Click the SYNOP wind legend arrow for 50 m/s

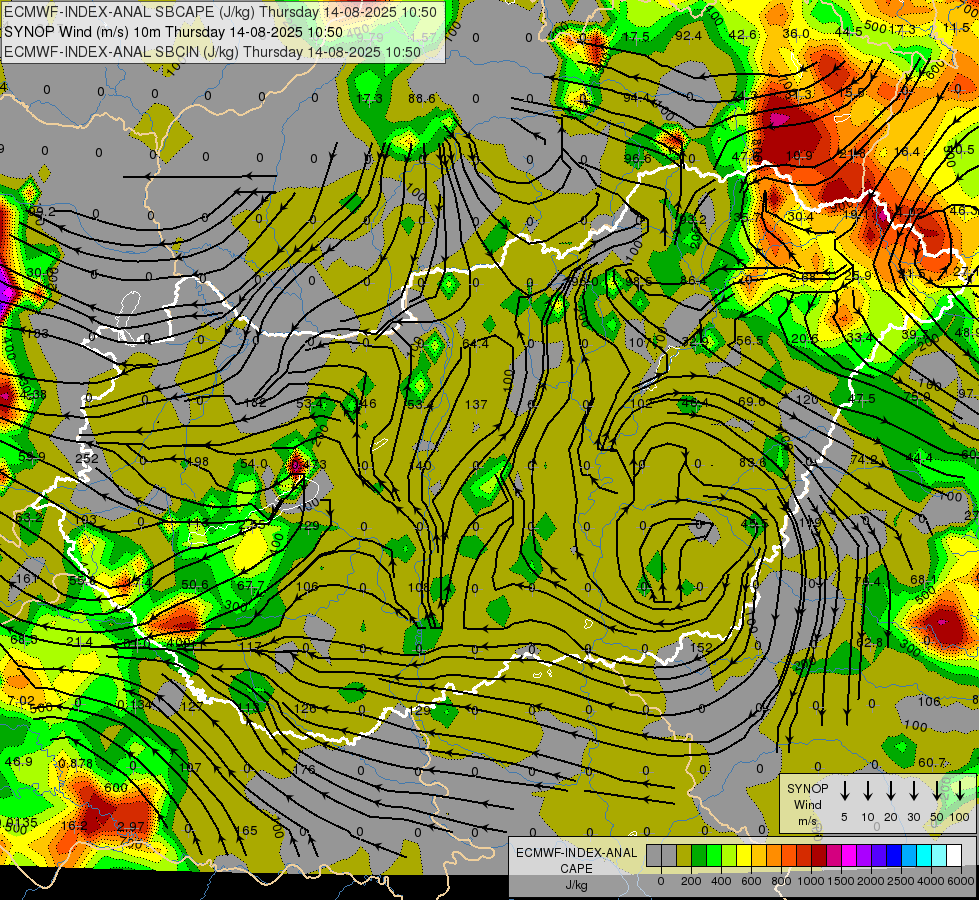(937, 791)
